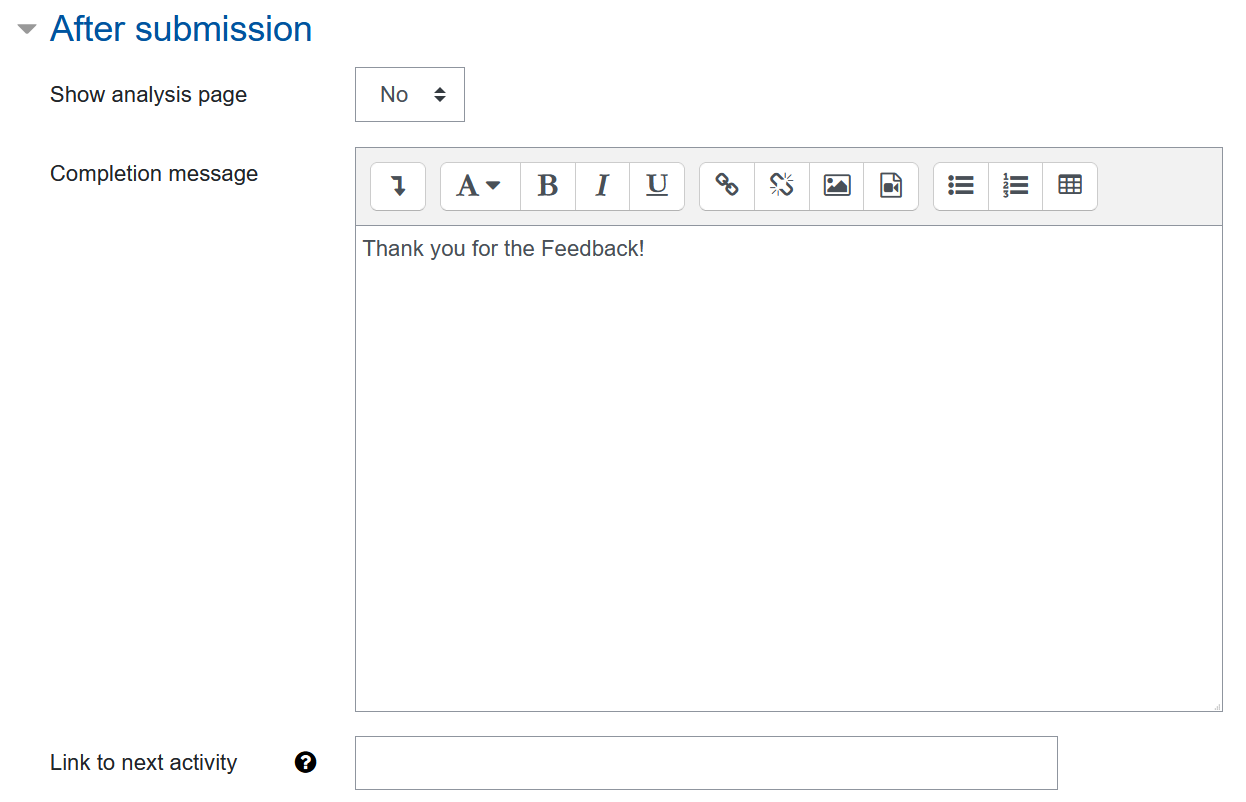Viewport: 1246px width, 802px height.
Task: Click the toolbar expand arrow icon
Action: [x=398, y=186]
